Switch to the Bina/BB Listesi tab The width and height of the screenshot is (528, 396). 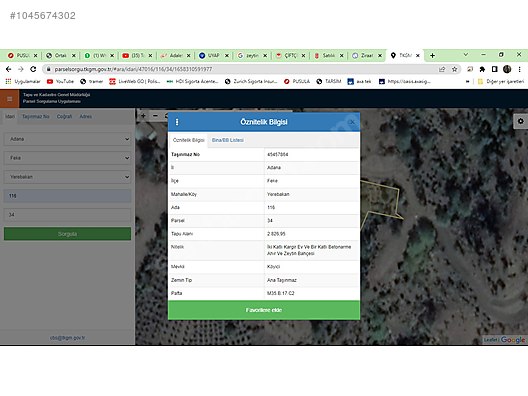[x=228, y=140]
